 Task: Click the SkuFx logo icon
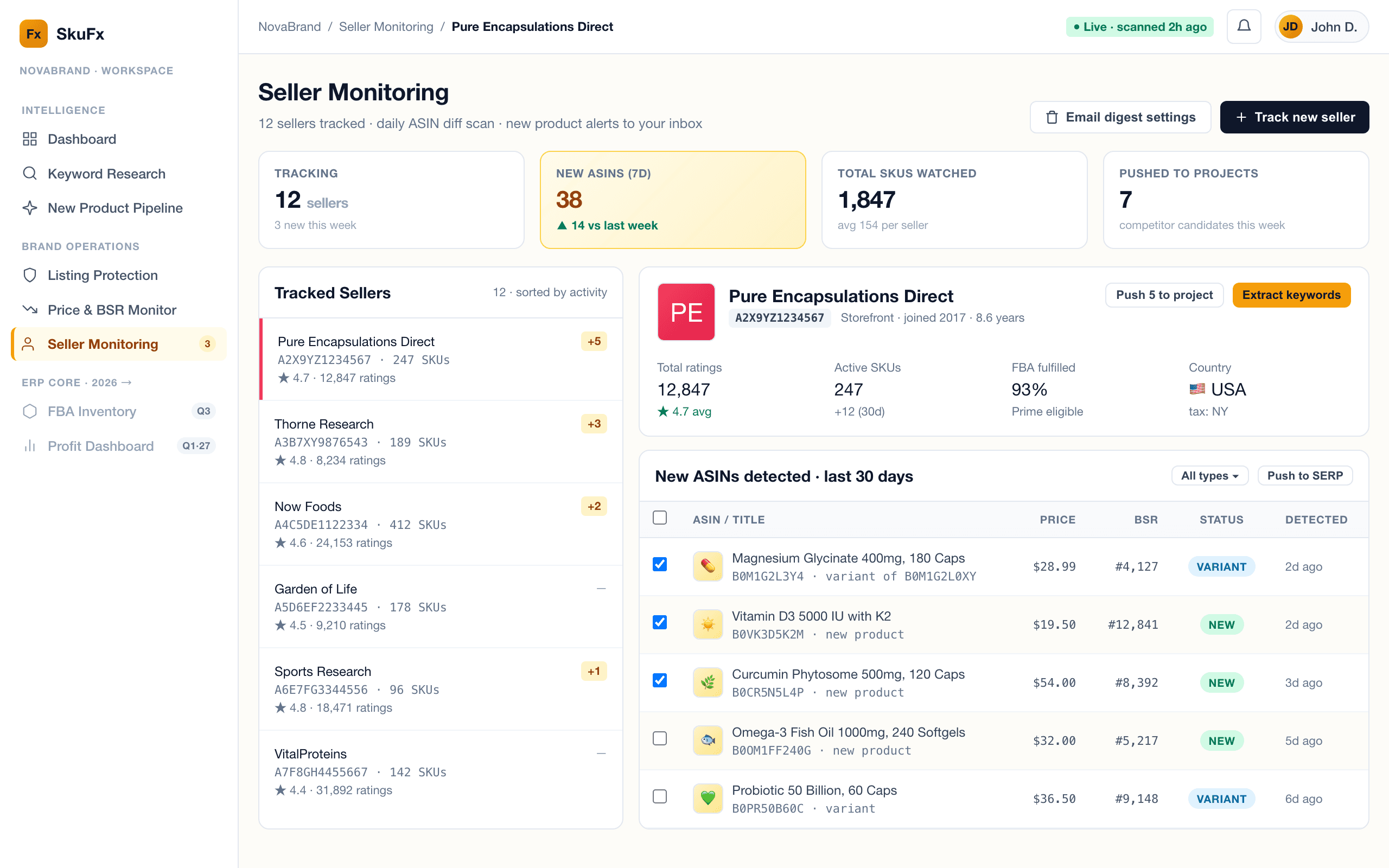click(x=33, y=34)
